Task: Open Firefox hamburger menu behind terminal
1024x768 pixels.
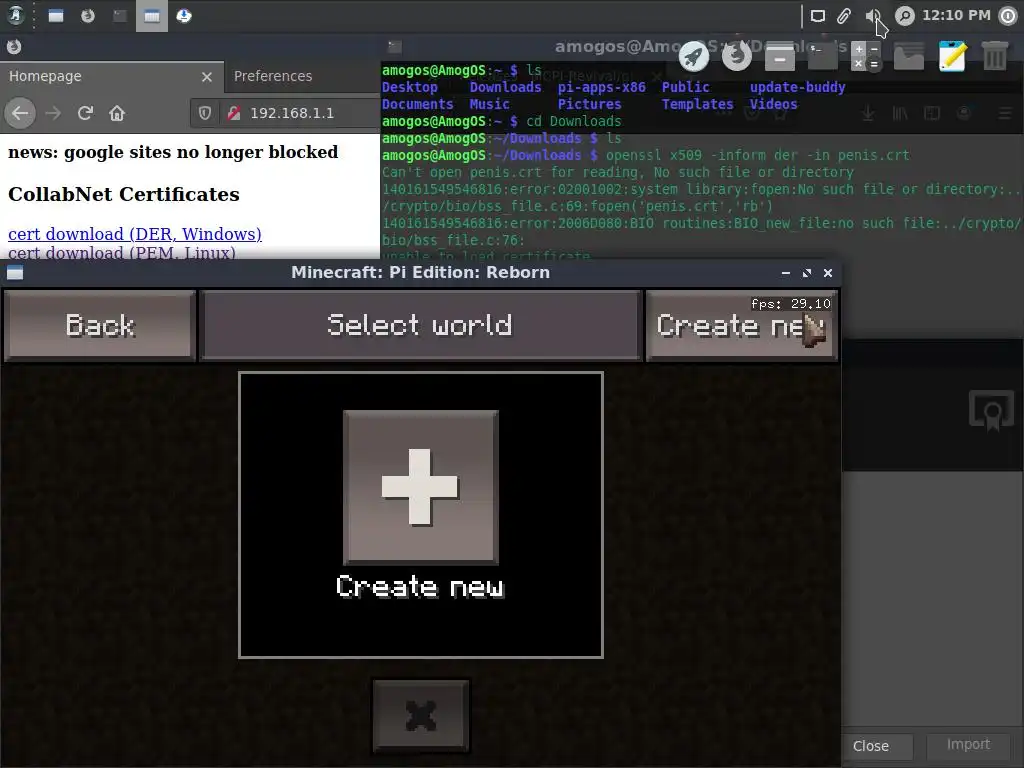Action: [1005, 114]
